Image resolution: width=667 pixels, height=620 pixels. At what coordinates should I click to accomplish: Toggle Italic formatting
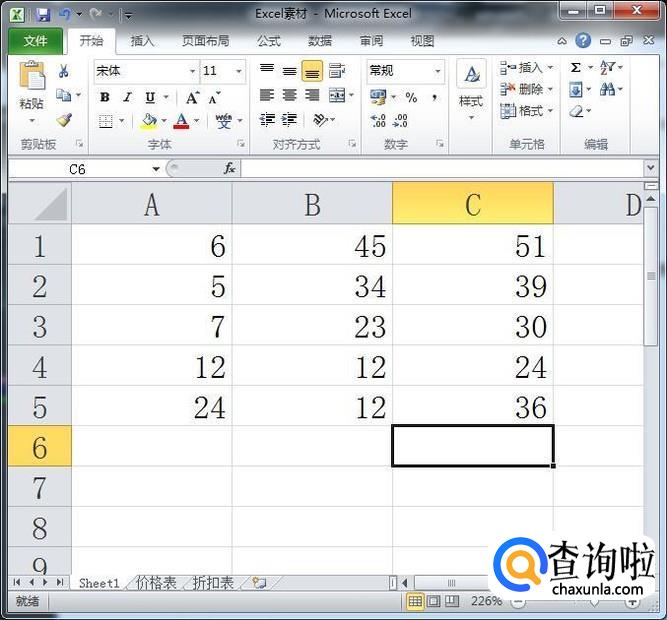coord(127,97)
